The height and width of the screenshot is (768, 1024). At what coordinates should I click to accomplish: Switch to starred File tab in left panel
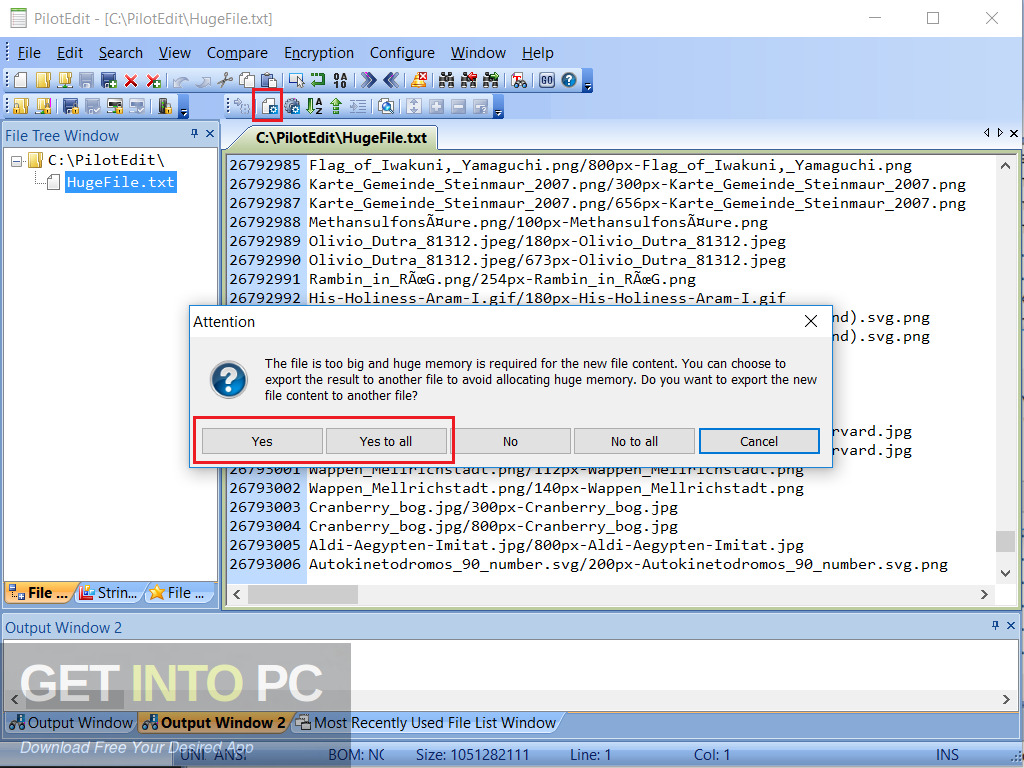click(x=178, y=593)
